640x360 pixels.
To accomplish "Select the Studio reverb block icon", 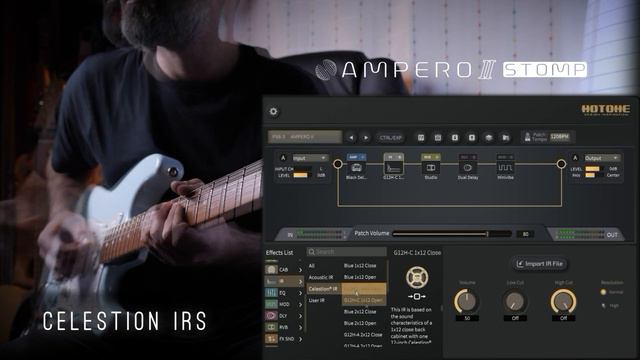I will pyautogui.click(x=431, y=168).
